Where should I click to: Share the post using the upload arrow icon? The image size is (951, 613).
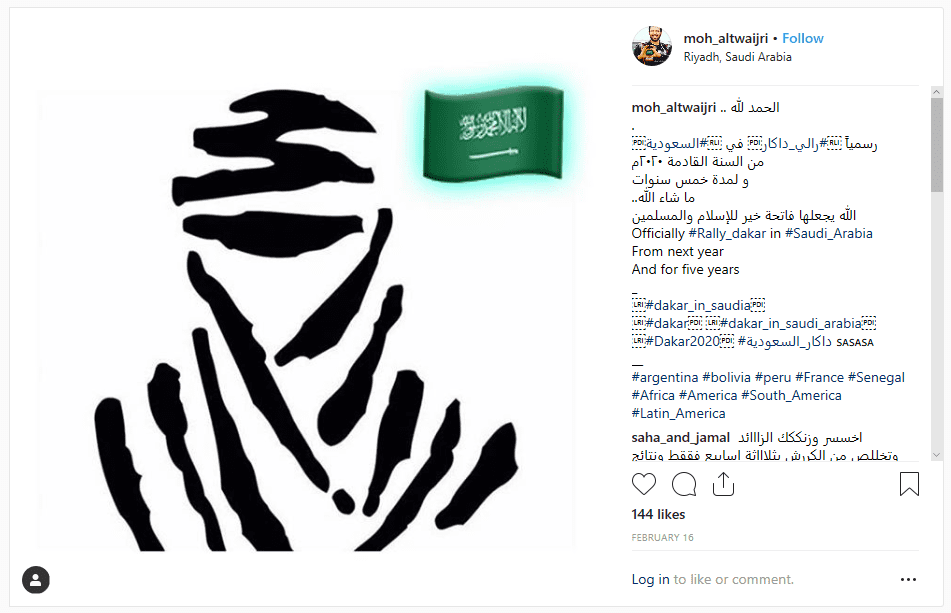[x=723, y=484]
